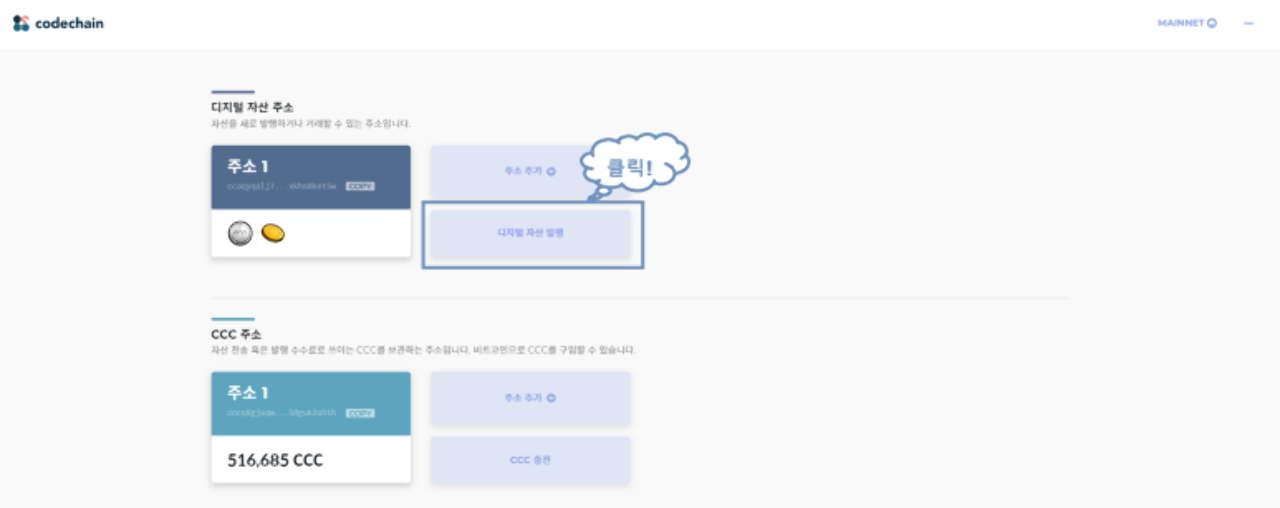The width and height of the screenshot is (1280, 508).
Task: Open the MAINNET network dropdown
Action: [x=1187, y=23]
